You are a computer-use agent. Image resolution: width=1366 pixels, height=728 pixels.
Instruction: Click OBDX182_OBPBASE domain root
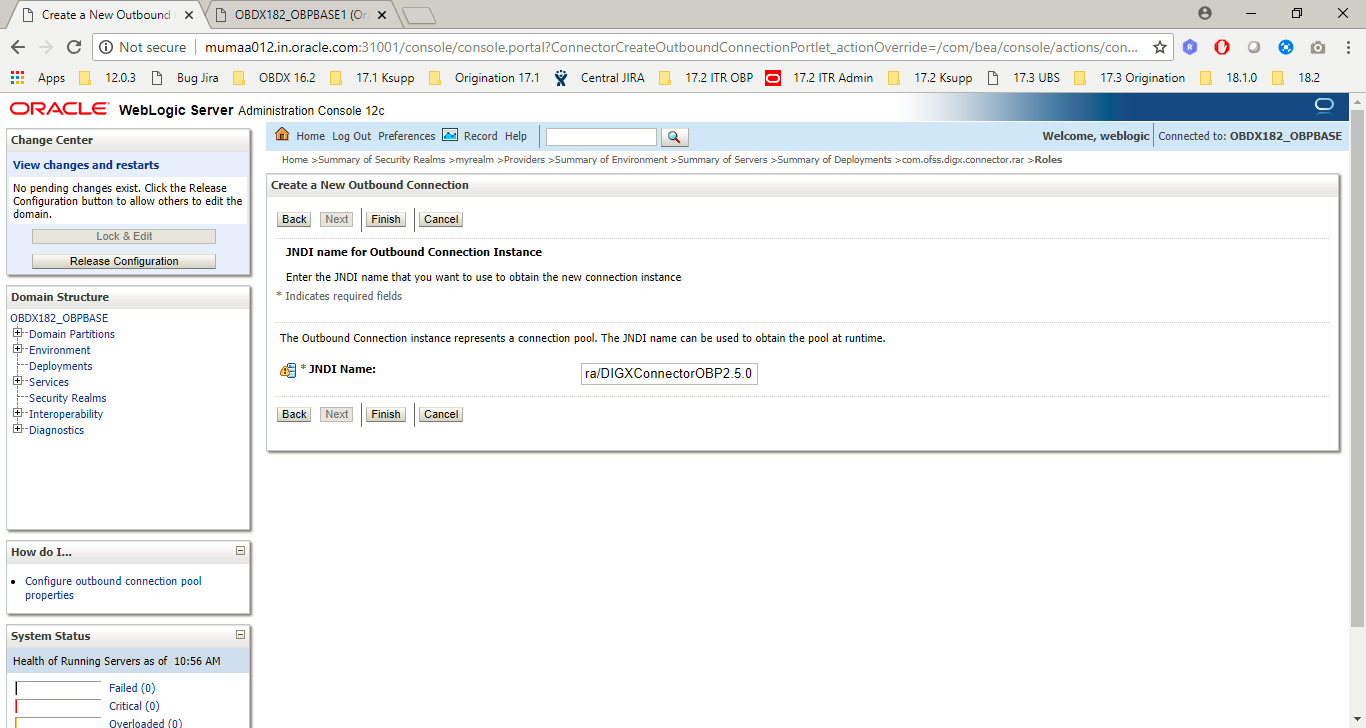coord(59,318)
